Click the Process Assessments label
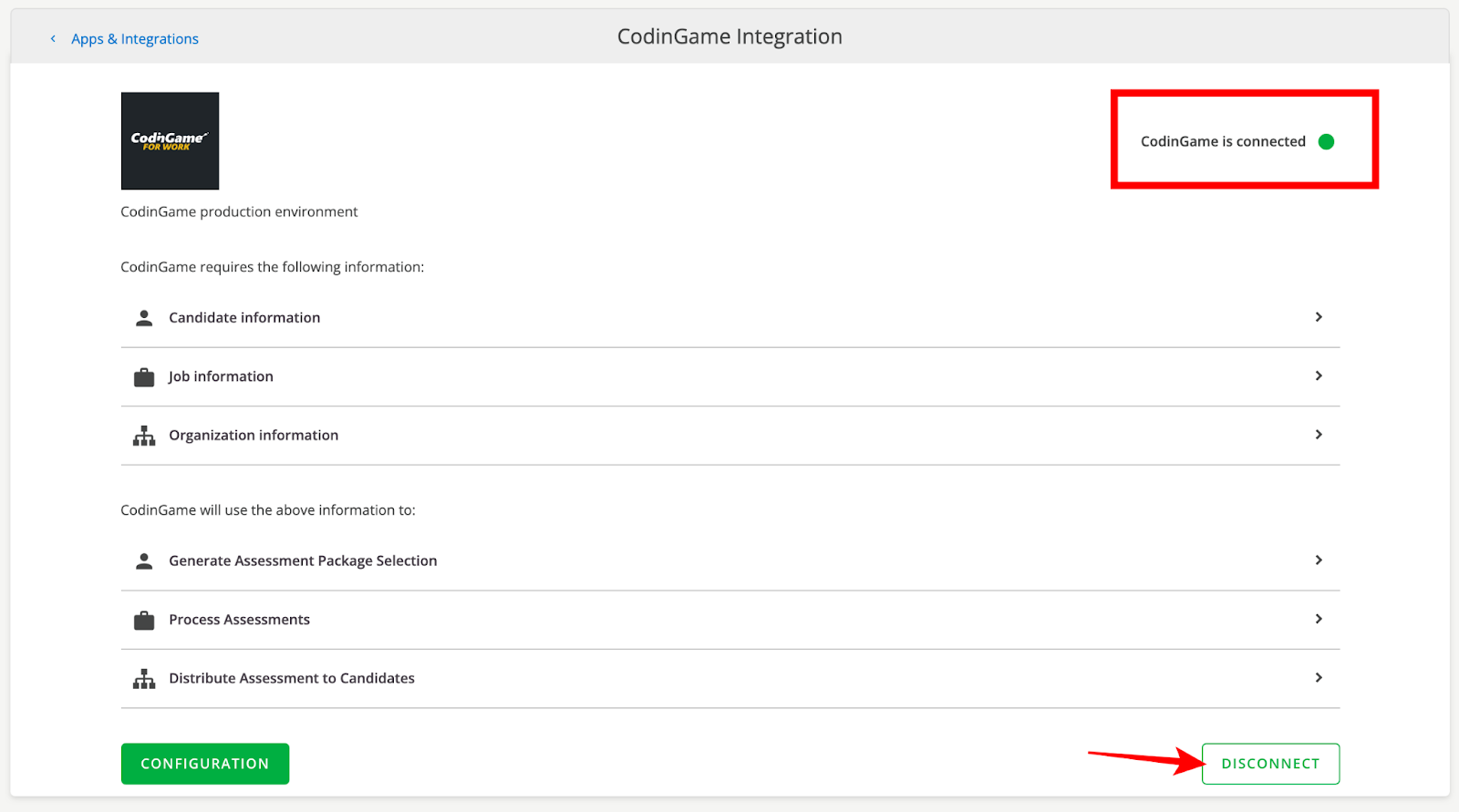 (x=239, y=620)
